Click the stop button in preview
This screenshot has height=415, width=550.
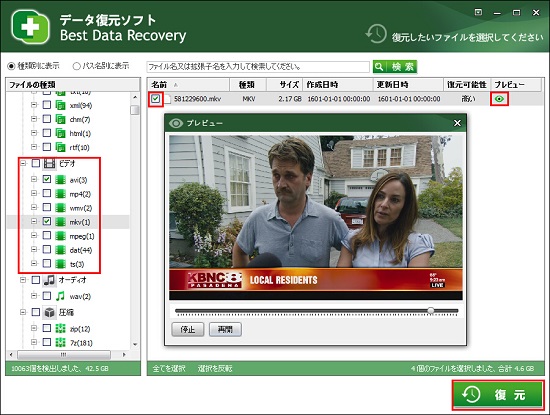point(188,329)
